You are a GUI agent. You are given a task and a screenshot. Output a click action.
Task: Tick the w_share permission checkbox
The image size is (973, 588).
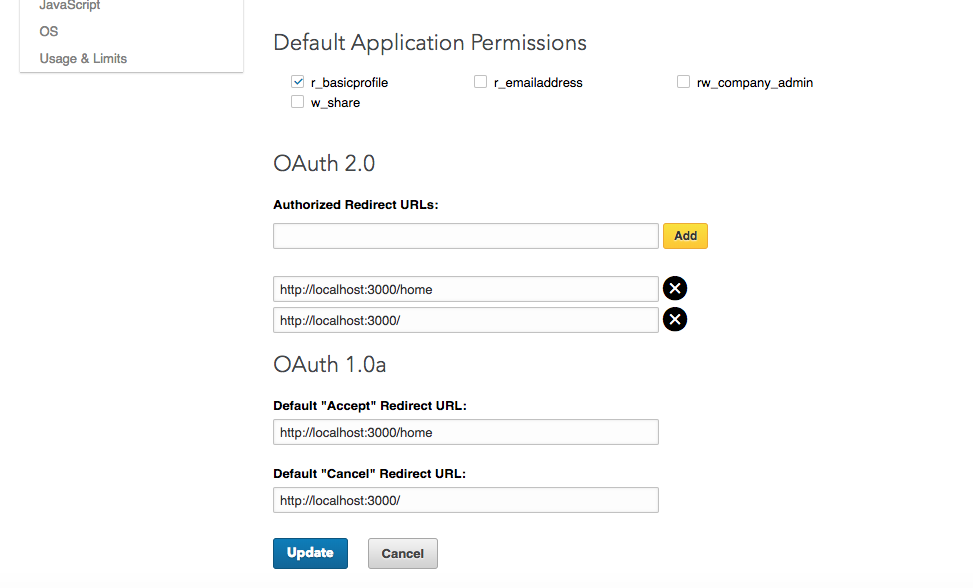click(x=298, y=102)
